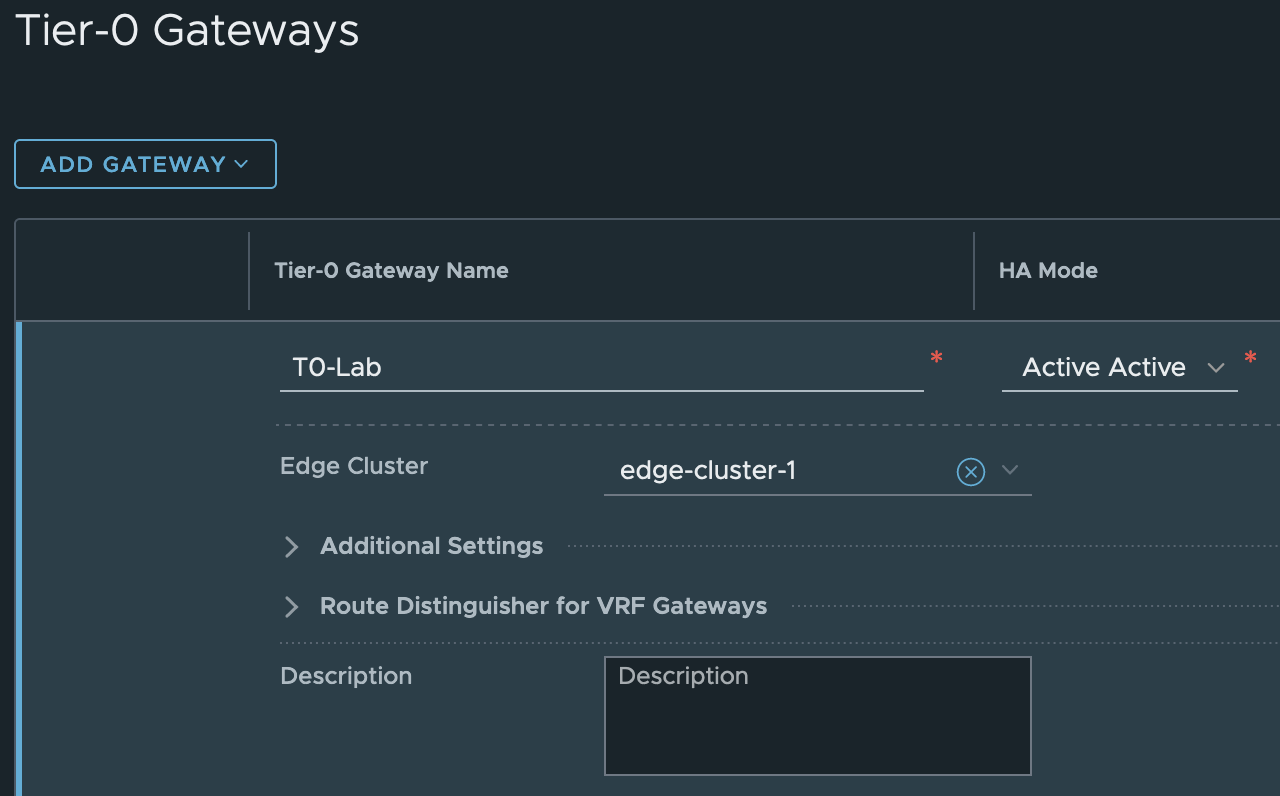Image resolution: width=1280 pixels, height=796 pixels.
Task: Expand the Additional Settings section label
Action: [x=431, y=546]
